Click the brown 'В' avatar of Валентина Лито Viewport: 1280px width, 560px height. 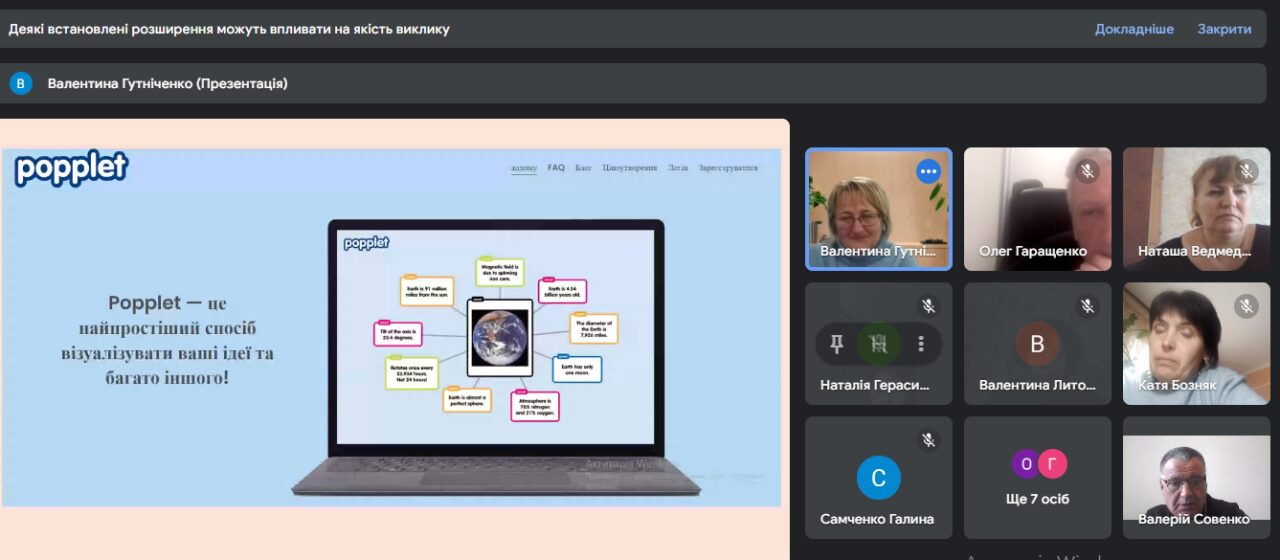(1037, 344)
